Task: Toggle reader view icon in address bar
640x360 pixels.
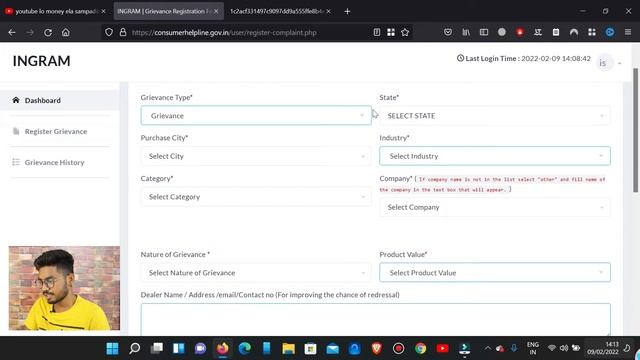Action: tap(377, 32)
